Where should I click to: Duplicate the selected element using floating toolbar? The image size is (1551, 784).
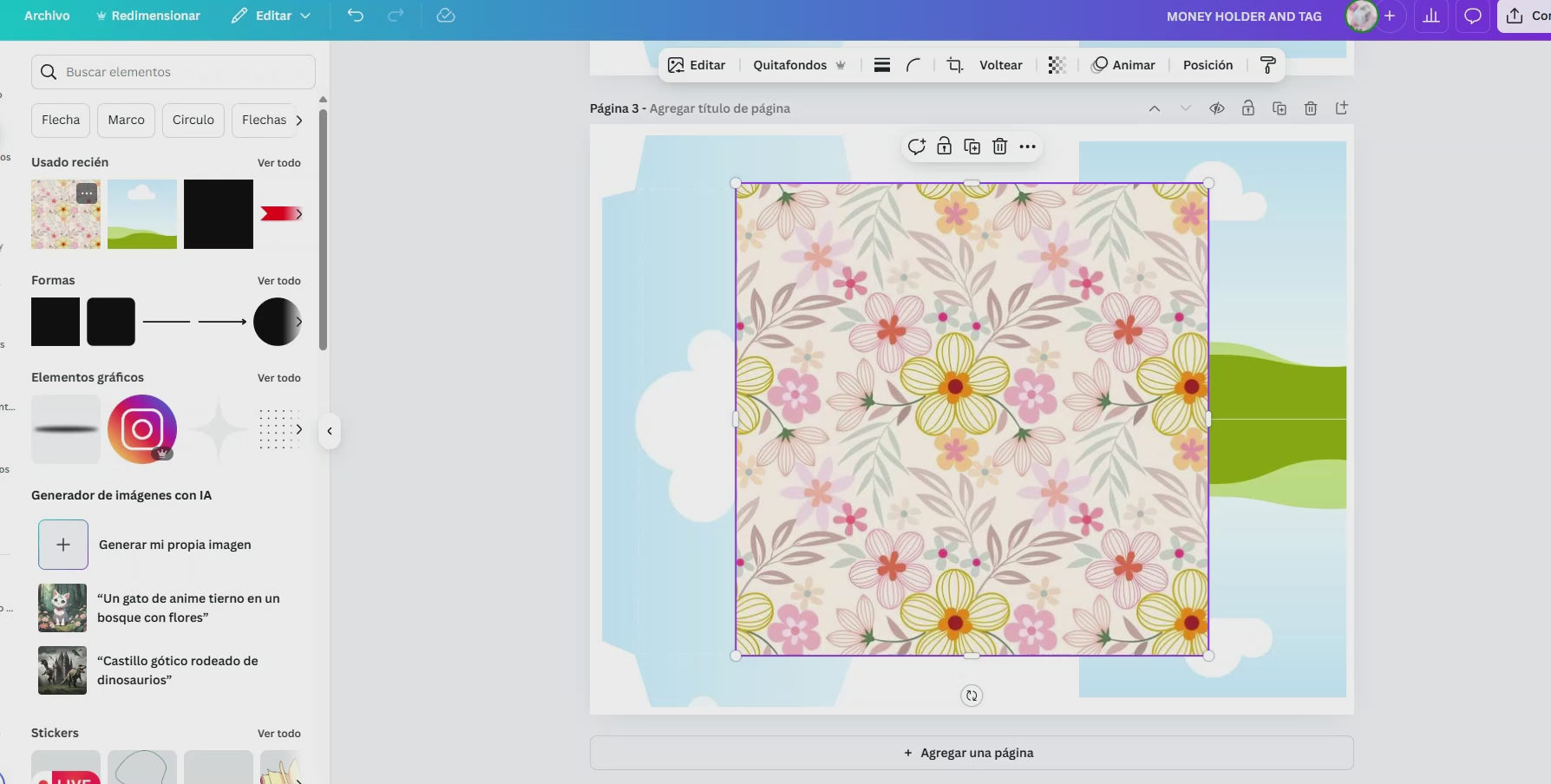[972, 147]
